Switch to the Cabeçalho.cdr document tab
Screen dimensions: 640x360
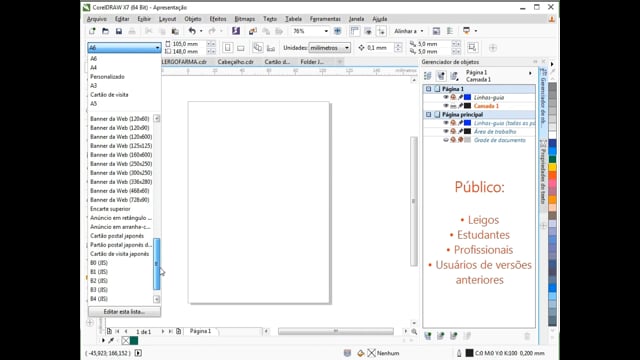[x=236, y=62]
